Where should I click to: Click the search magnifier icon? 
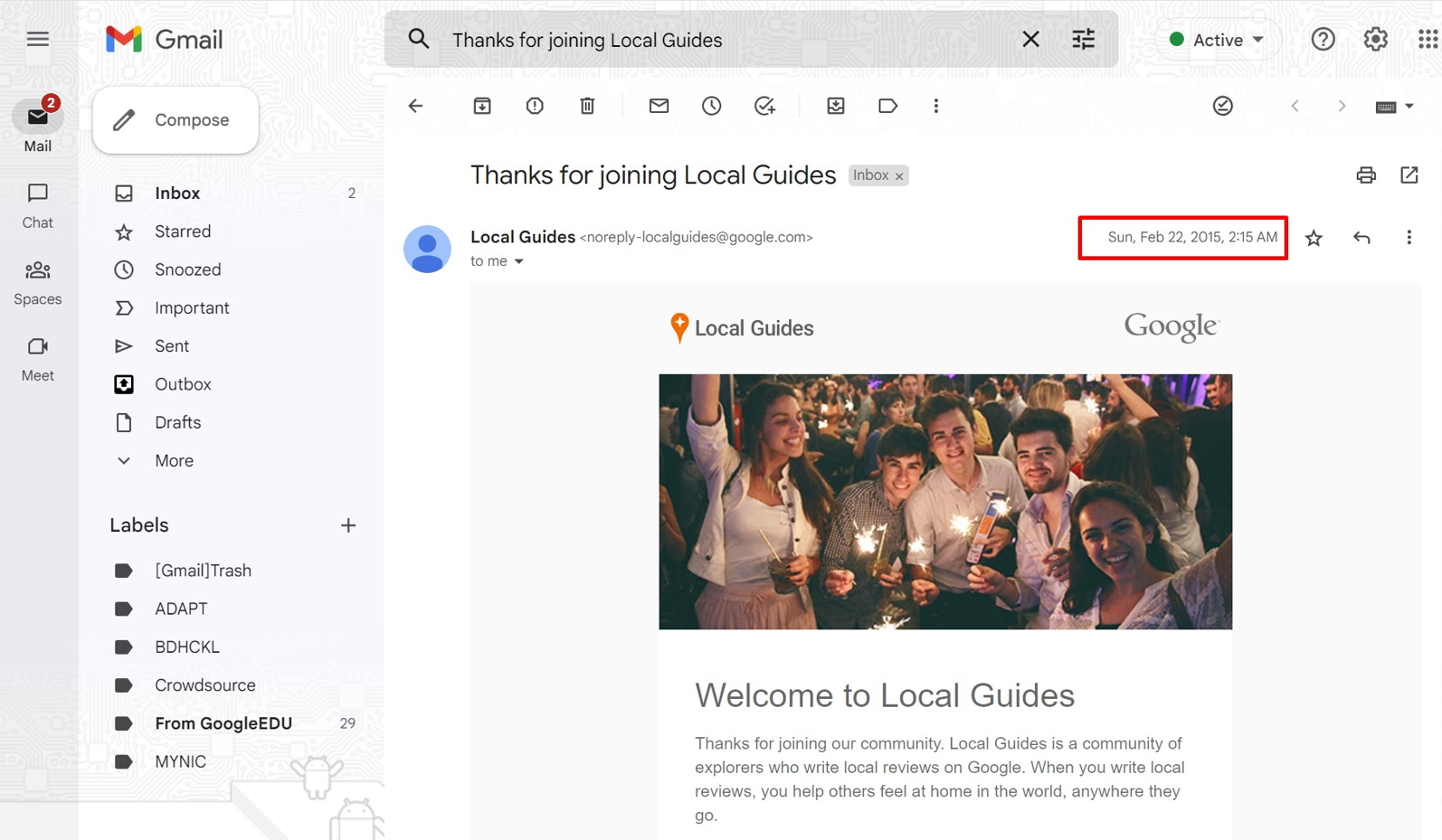(x=418, y=39)
